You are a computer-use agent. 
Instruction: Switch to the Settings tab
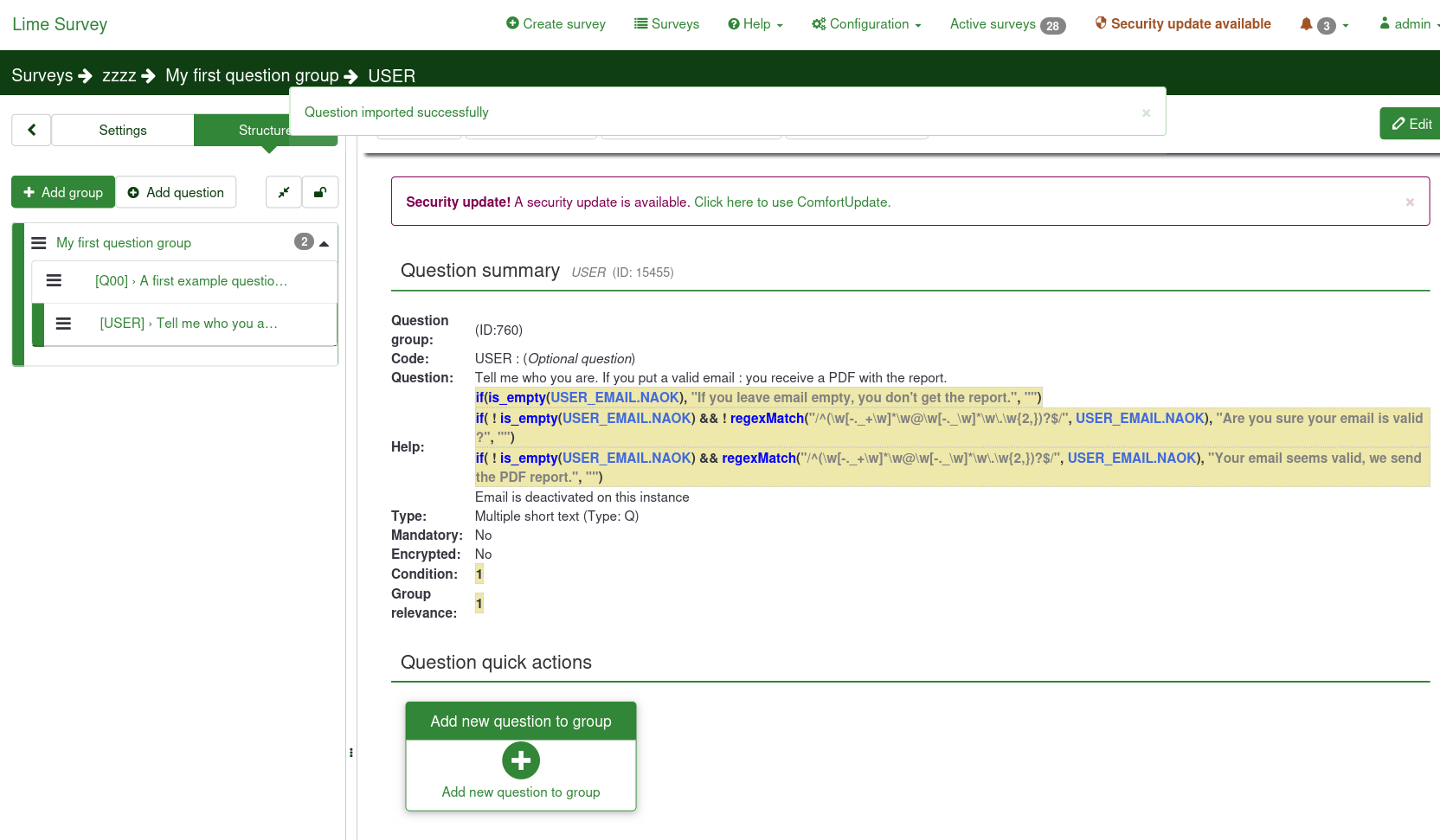coord(123,130)
